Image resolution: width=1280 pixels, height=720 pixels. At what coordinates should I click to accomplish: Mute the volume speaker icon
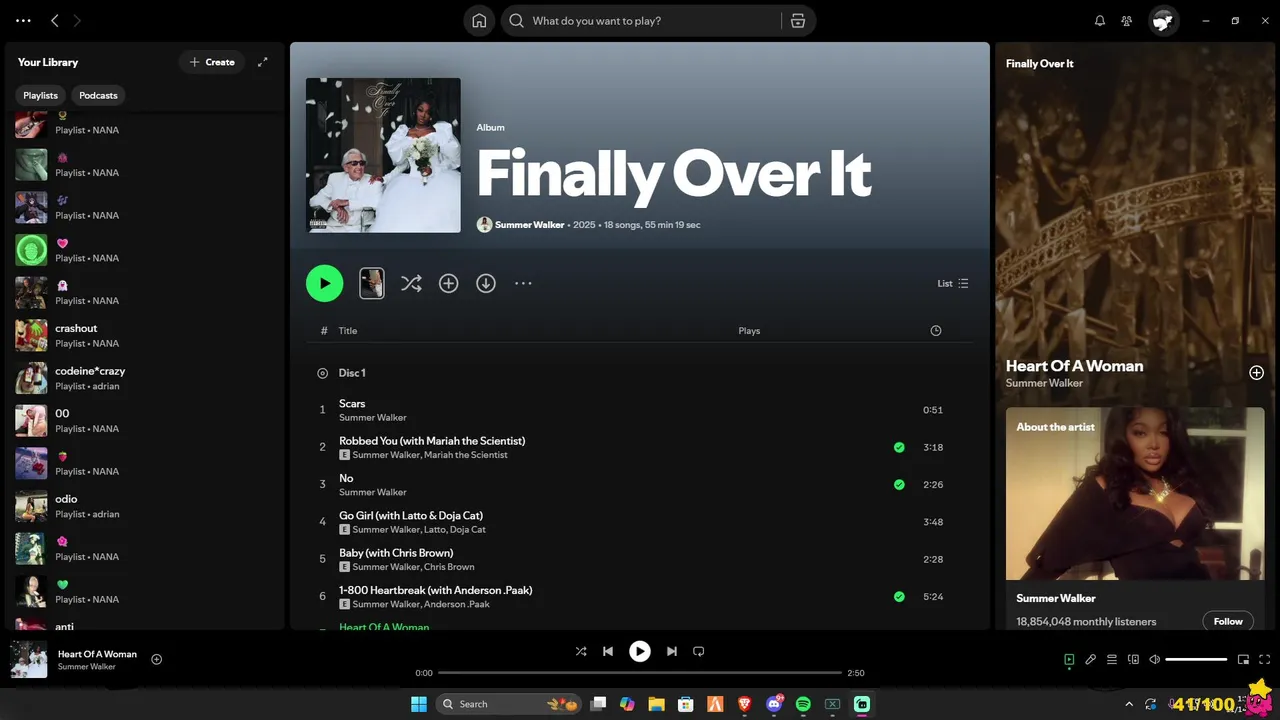1155,659
